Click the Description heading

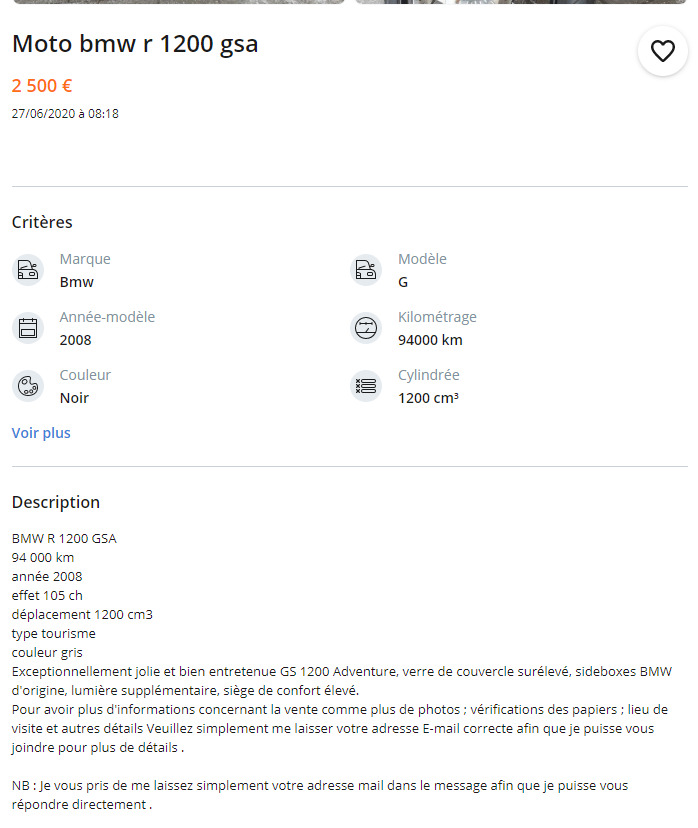[56, 502]
